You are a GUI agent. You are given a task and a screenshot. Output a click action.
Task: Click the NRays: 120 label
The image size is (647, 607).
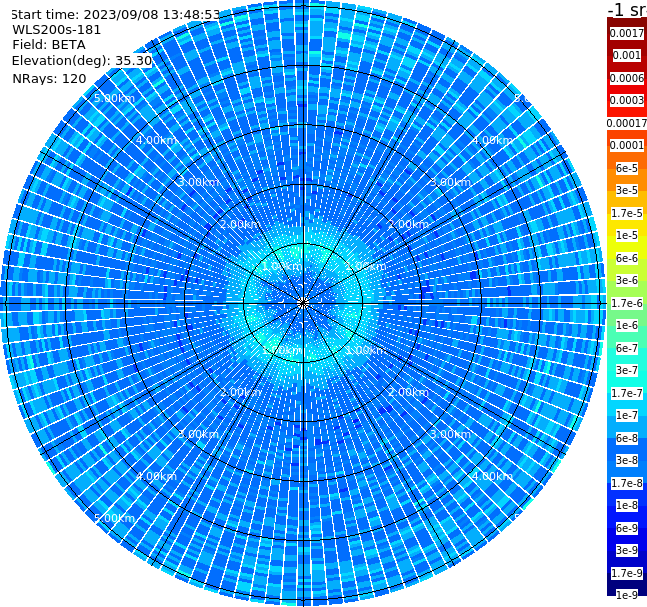tap(49, 78)
